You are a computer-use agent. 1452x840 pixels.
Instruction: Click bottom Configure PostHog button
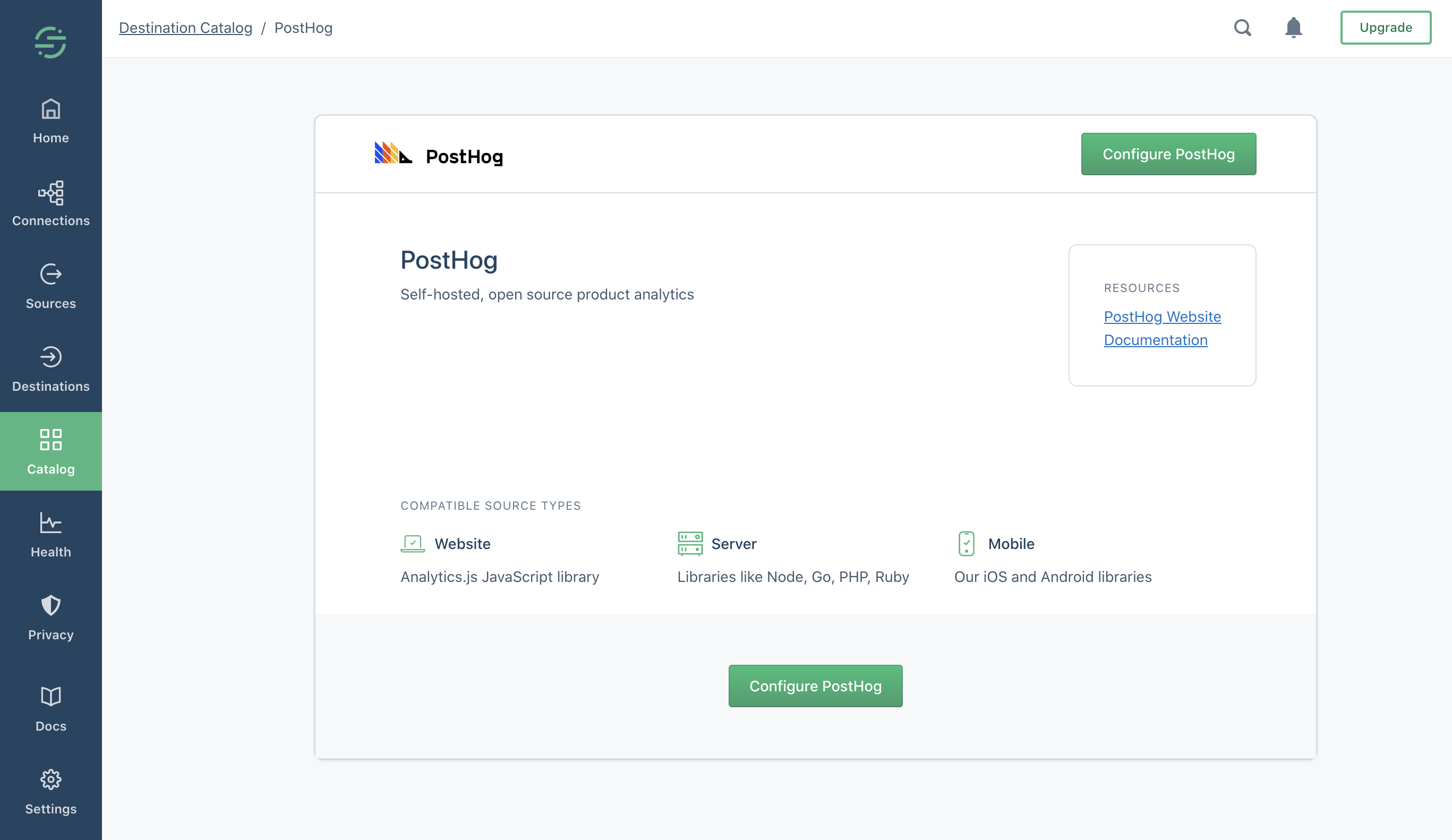815,685
